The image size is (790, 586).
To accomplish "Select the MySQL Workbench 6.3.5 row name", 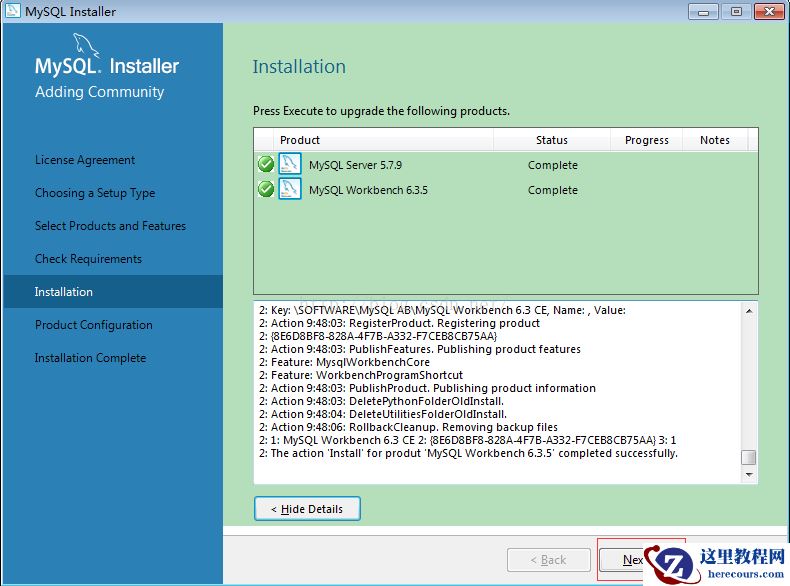I will tap(368, 190).
